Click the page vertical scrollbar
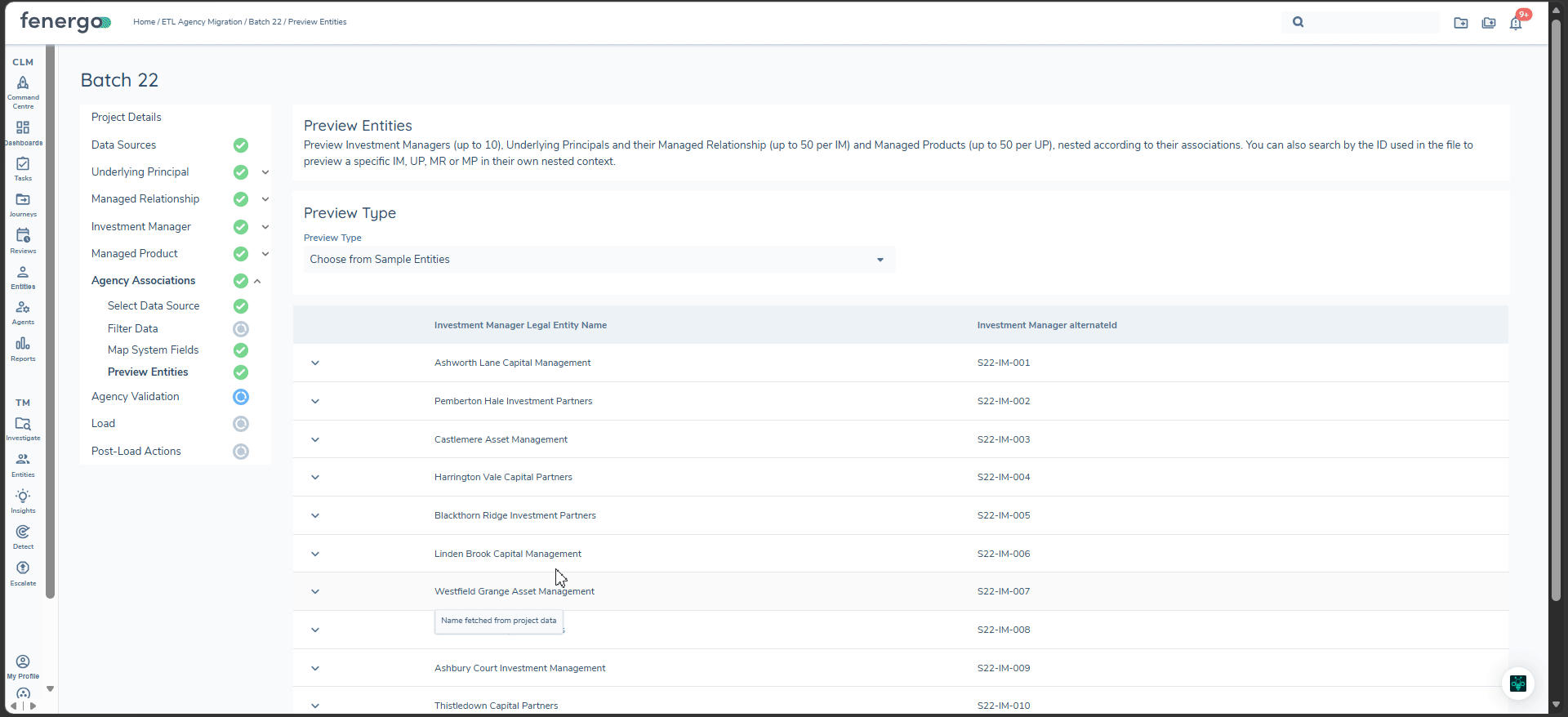The height and width of the screenshot is (717, 1568). click(x=1556, y=310)
